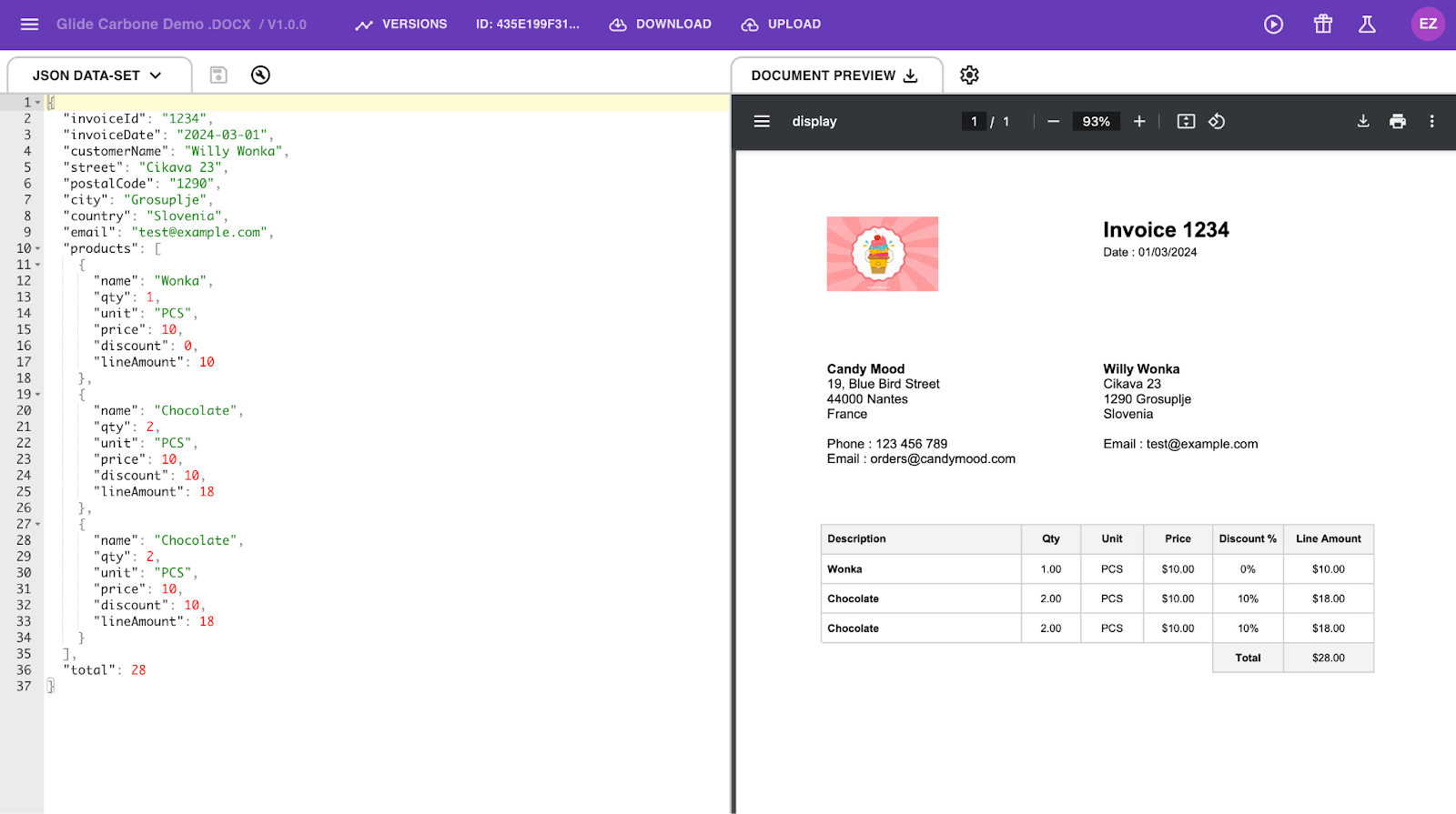Click the street value "Cikava 23"
This screenshot has height=814, width=1456.
tap(181, 167)
